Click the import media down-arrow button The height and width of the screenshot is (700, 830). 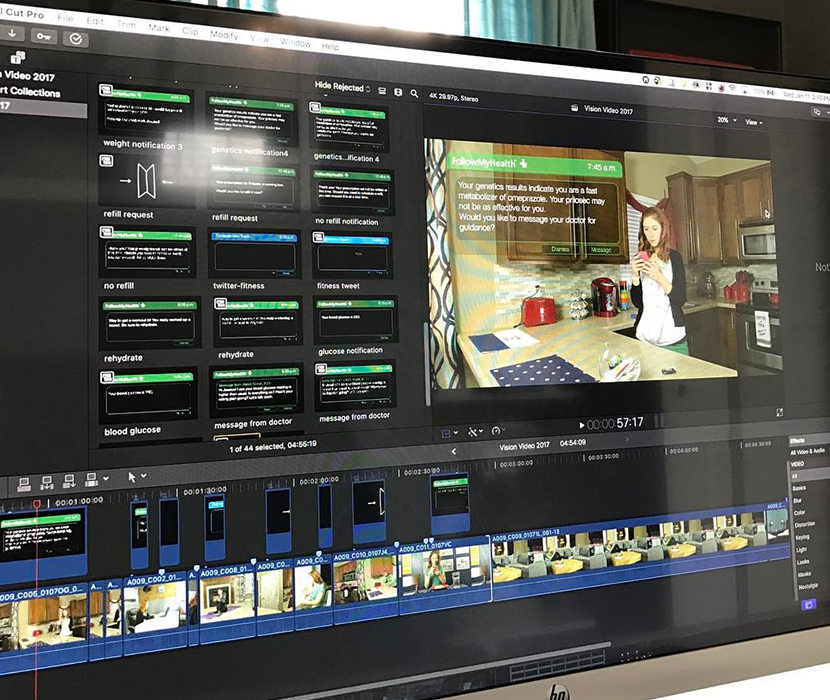click(10, 32)
